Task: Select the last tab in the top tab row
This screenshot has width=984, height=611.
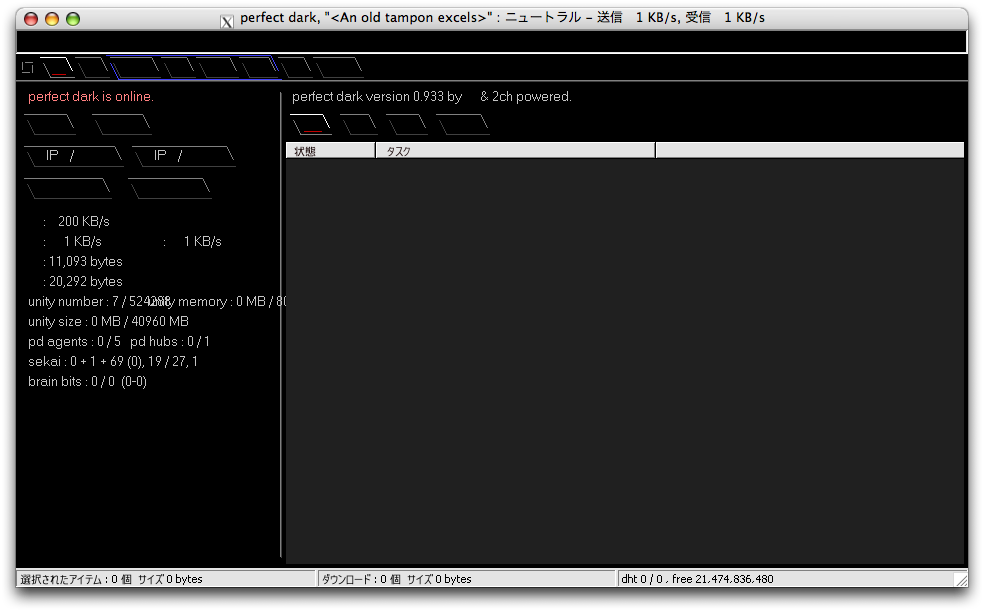Action: [x=338, y=67]
